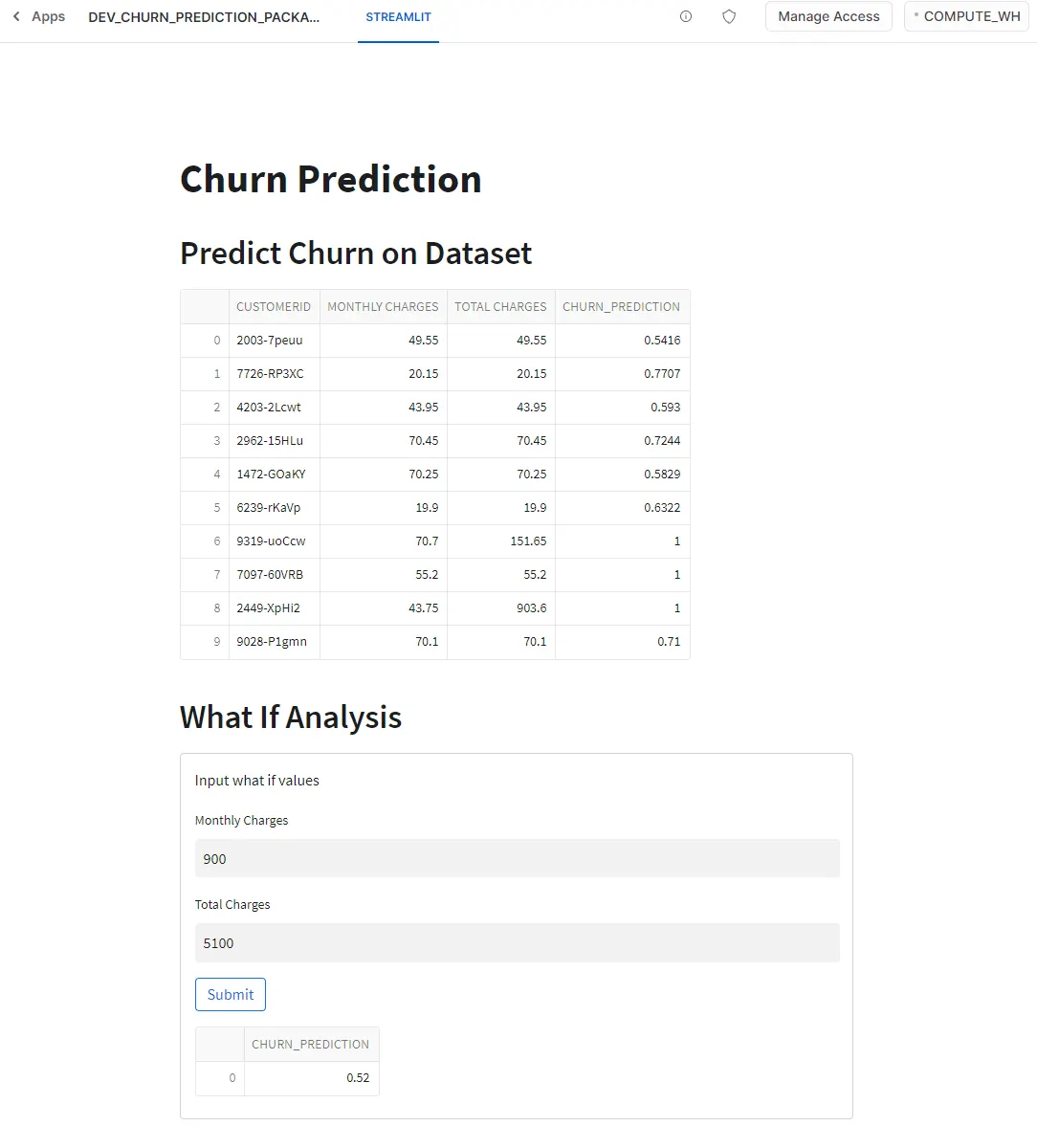Click the DEV_CHURN_PREDICTION_PACKA breadcrumb title
Image resolution: width=1037 pixels, height=1148 pixels.
point(204,16)
